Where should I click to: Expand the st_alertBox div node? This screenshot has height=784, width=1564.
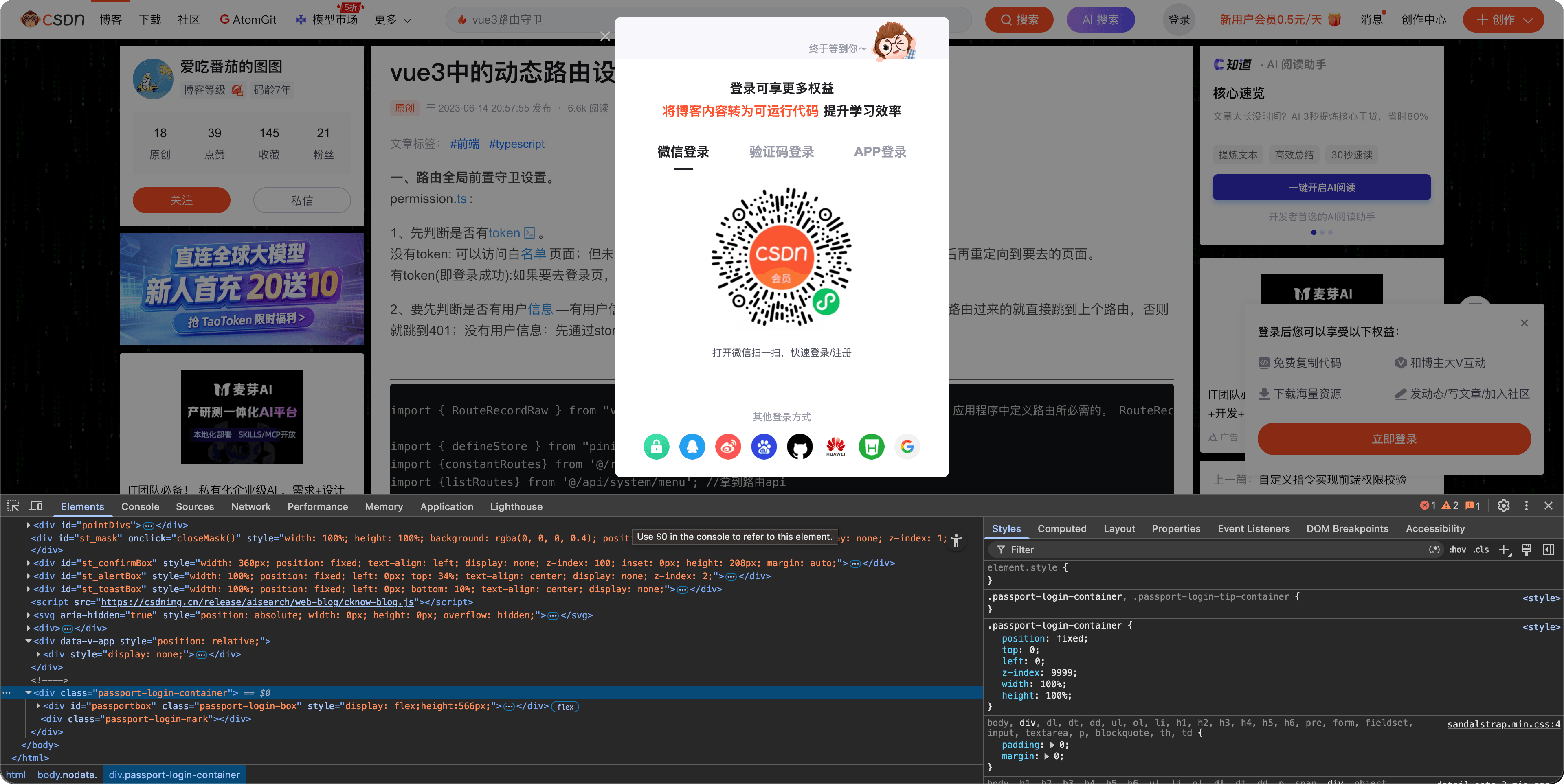pyautogui.click(x=28, y=576)
